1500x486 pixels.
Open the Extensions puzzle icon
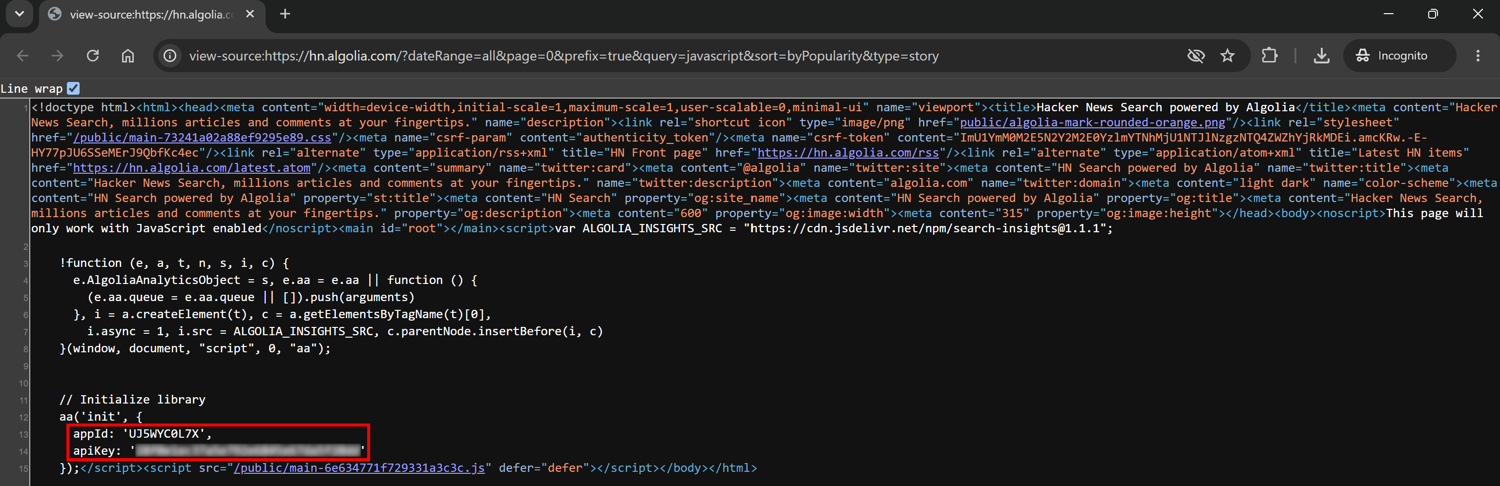pos(1270,56)
